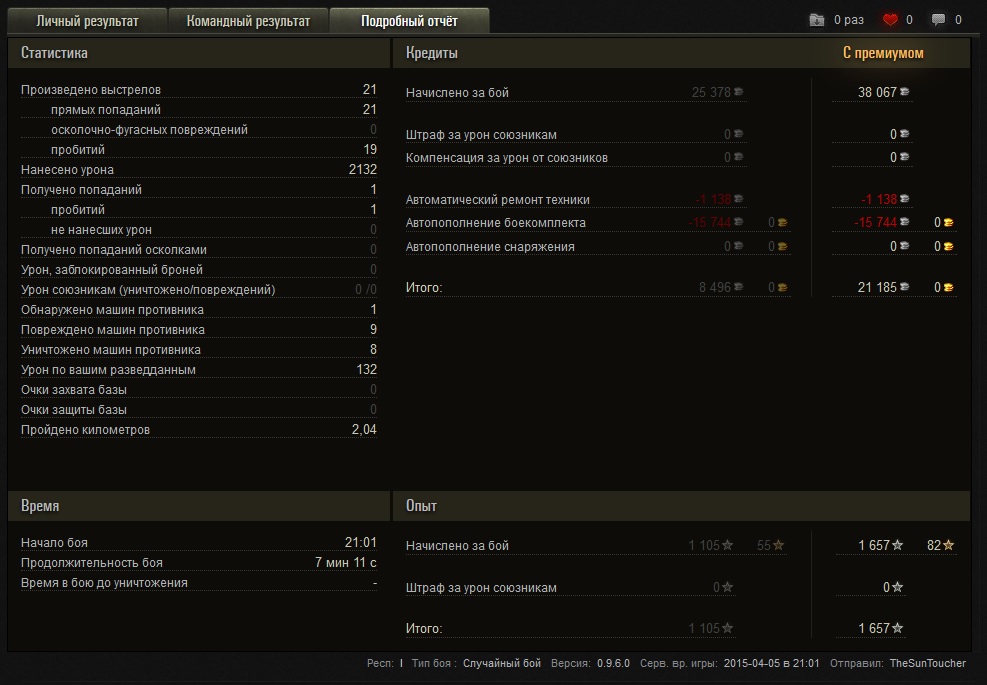Click gold icon in premium Итого row

949,288
